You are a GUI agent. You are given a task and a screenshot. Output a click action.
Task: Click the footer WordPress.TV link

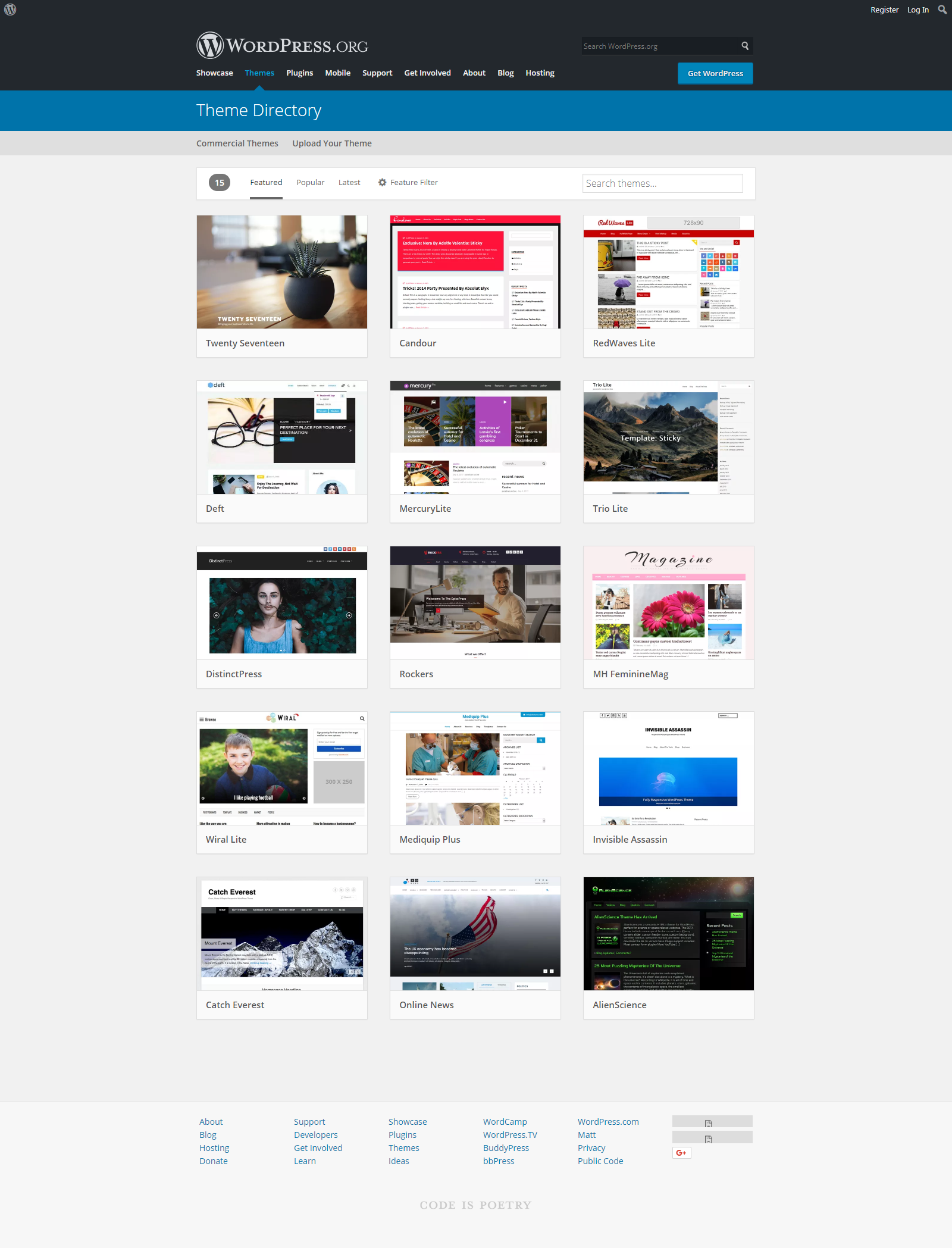510,1135
